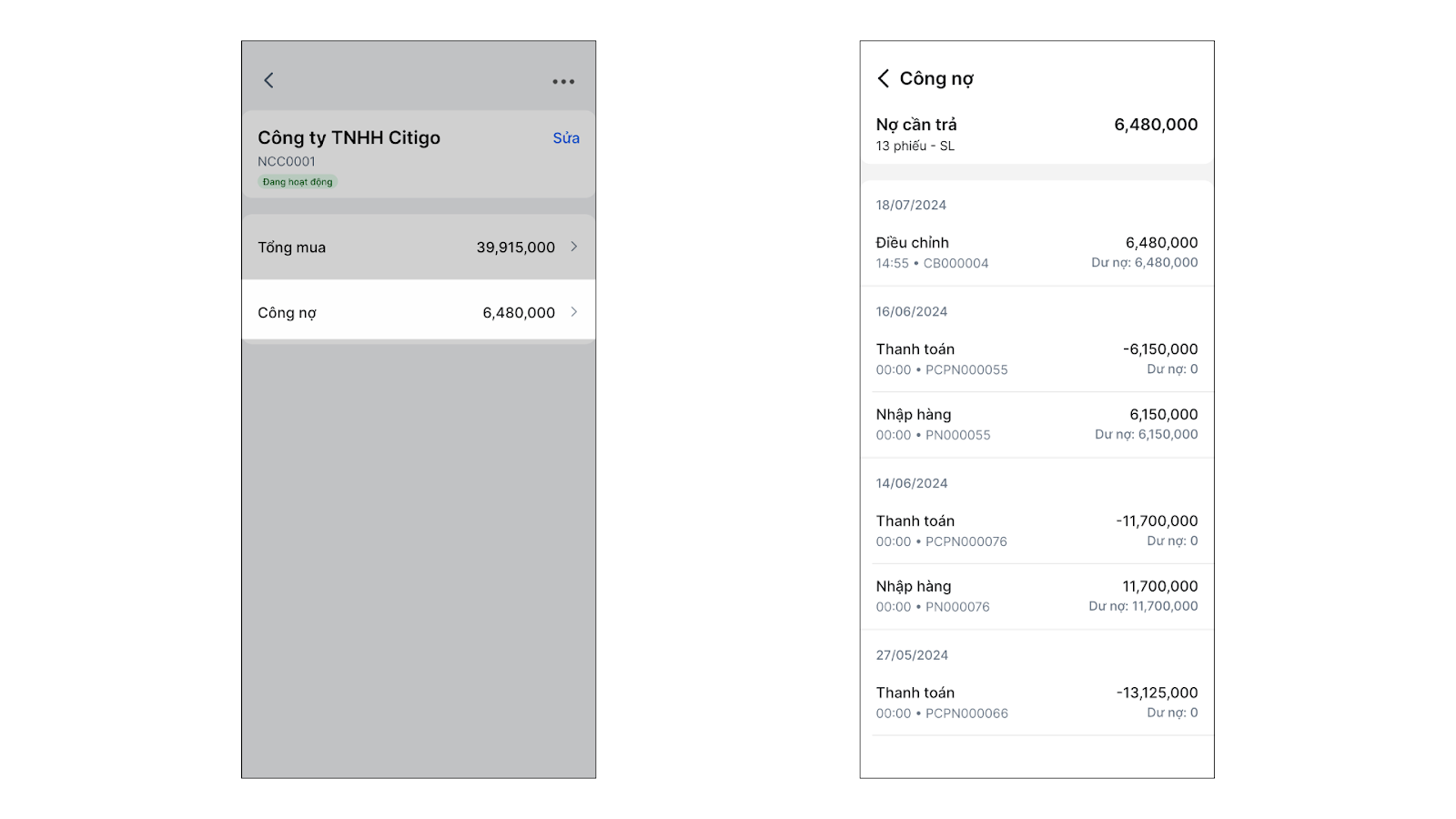Screen dimensions: 1456x819
Task: Open the three-dots more options menu
Action: (x=563, y=82)
